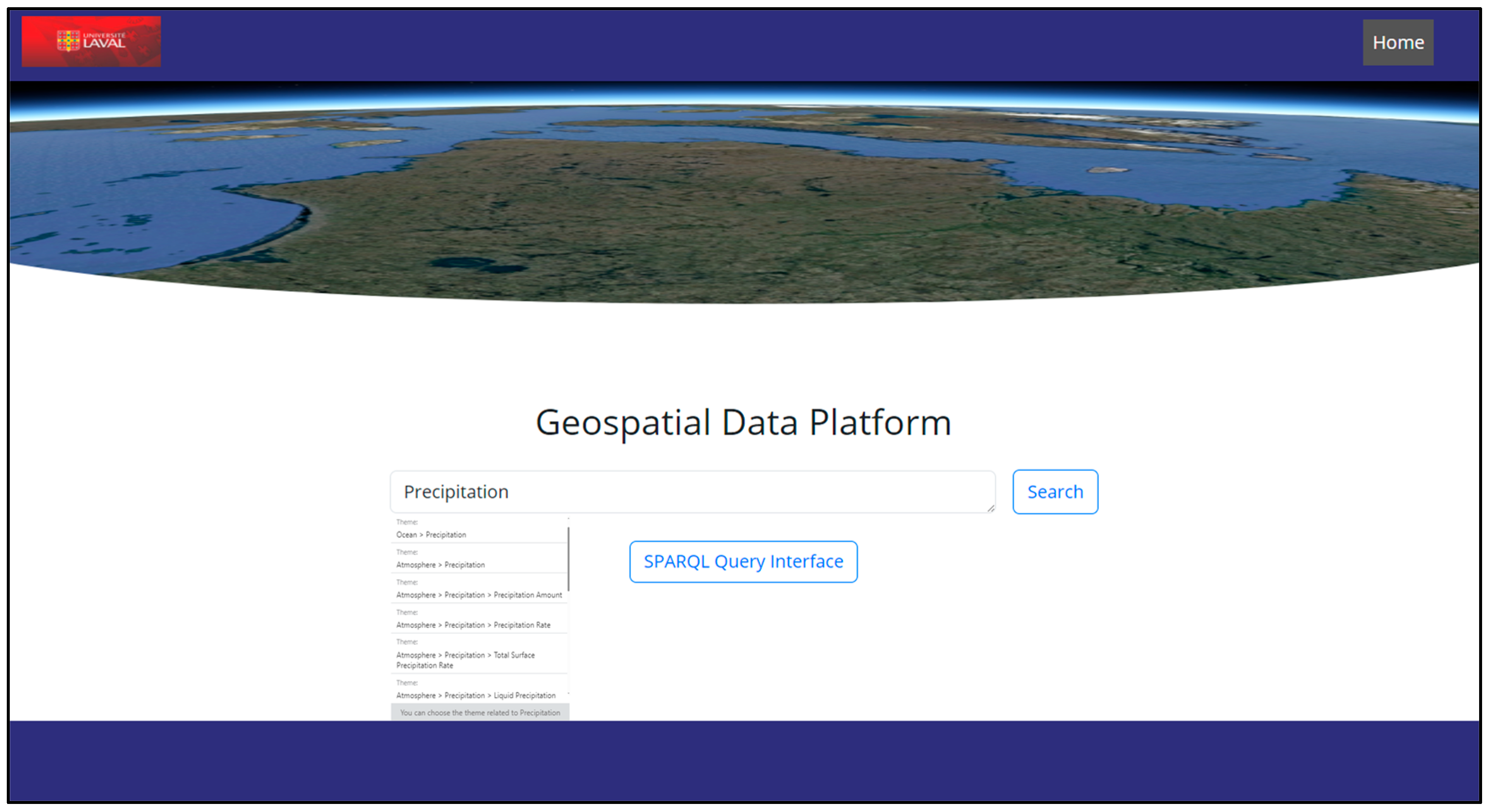1491x812 pixels.
Task: Click the Search button
Action: pos(1054,491)
